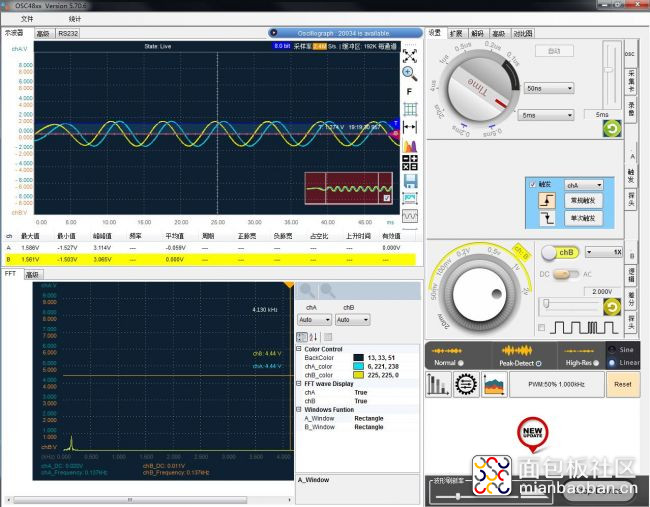Save waveform with the floppy disk icon

point(410,181)
